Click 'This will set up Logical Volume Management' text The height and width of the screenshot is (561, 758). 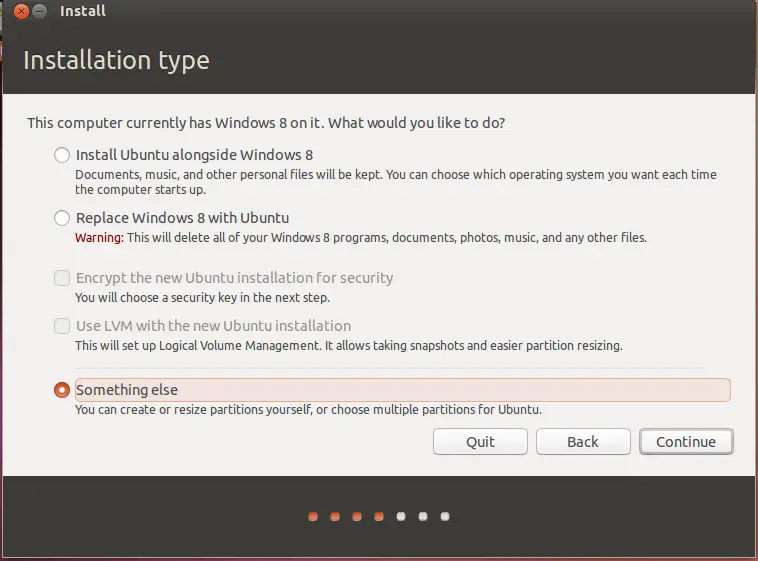coord(349,346)
